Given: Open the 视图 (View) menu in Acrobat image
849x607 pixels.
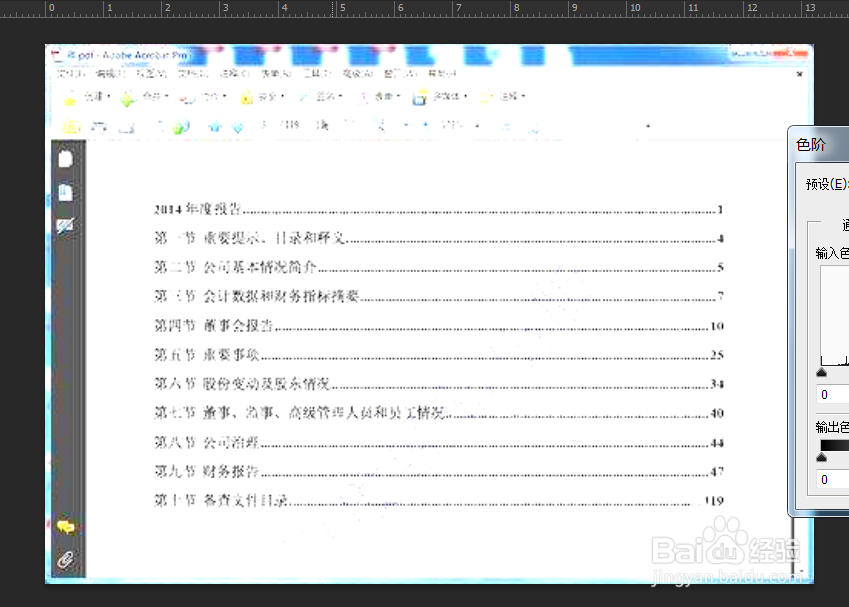Looking at the screenshot, I should pyautogui.click(x=152, y=73).
